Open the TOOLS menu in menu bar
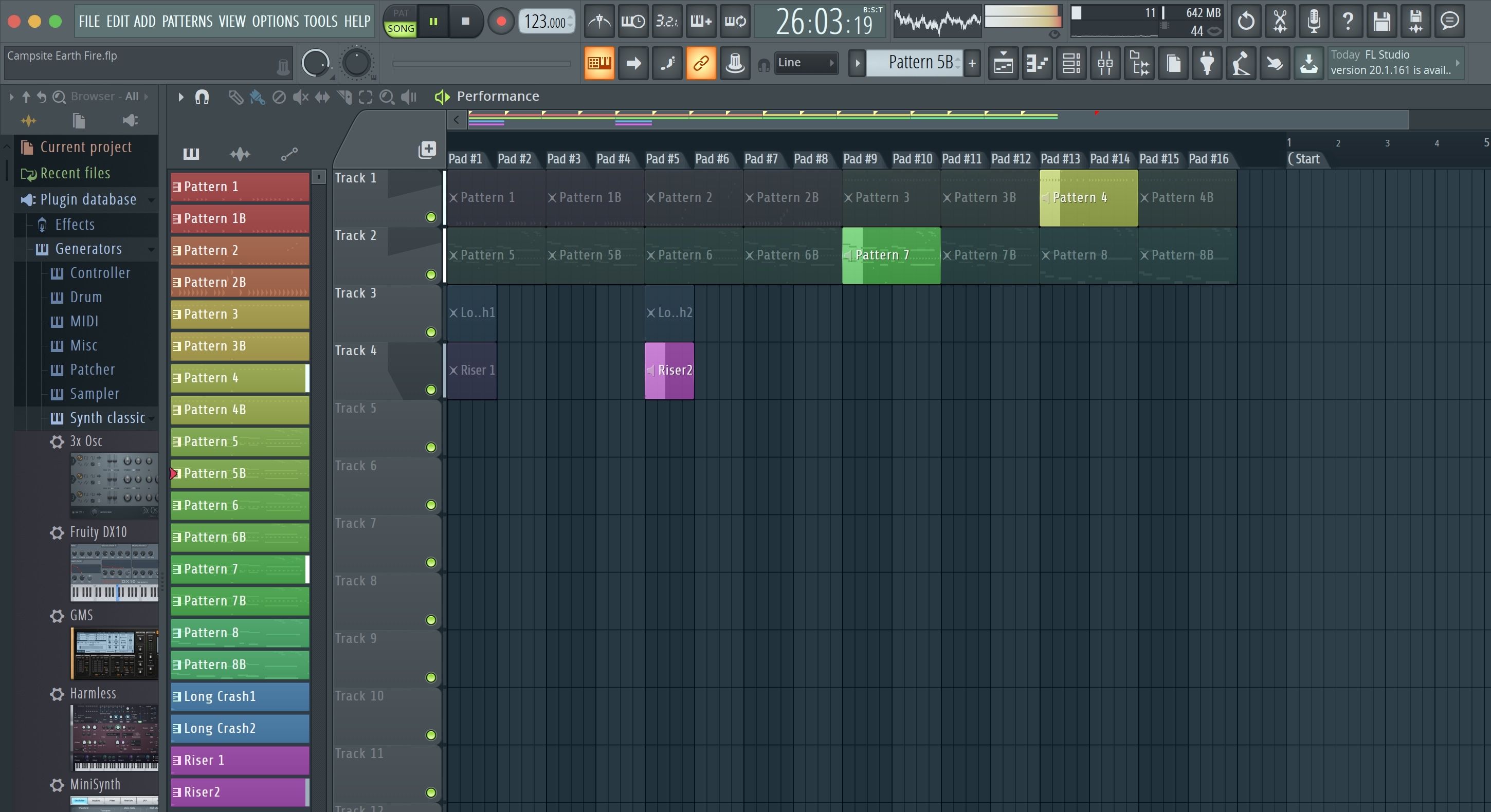The height and width of the screenshot is (812, 1491). [320, 20]
